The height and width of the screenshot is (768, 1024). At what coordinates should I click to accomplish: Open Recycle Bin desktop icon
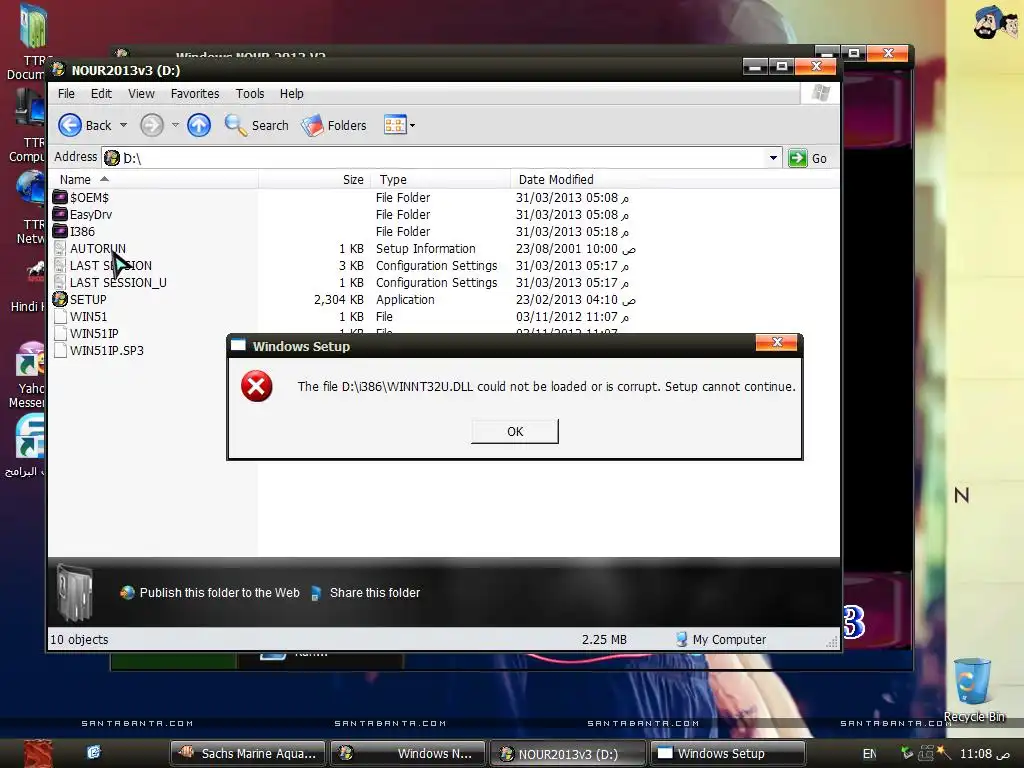(973, 690)
